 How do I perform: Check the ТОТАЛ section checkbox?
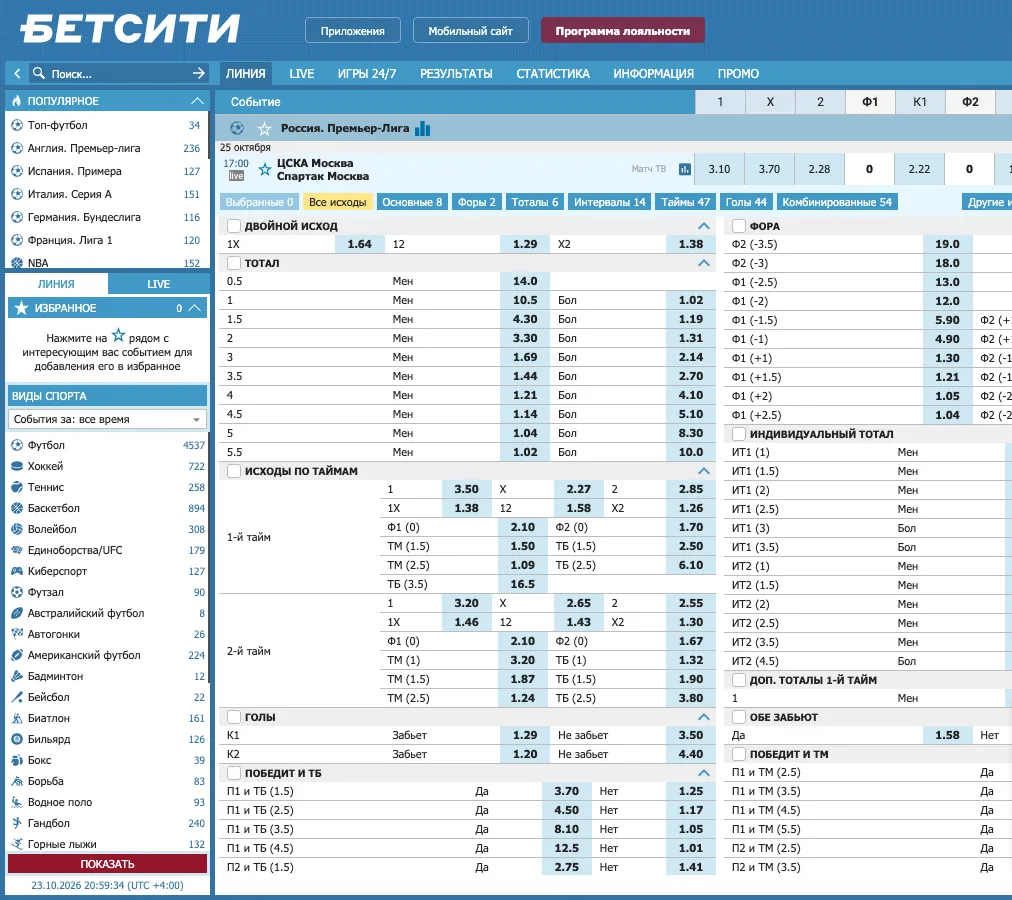click(234, 263)
